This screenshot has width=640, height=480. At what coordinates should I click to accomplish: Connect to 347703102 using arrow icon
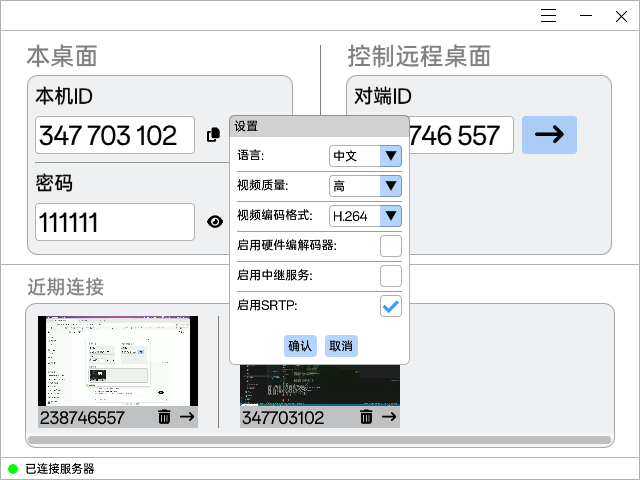(389, 417)
